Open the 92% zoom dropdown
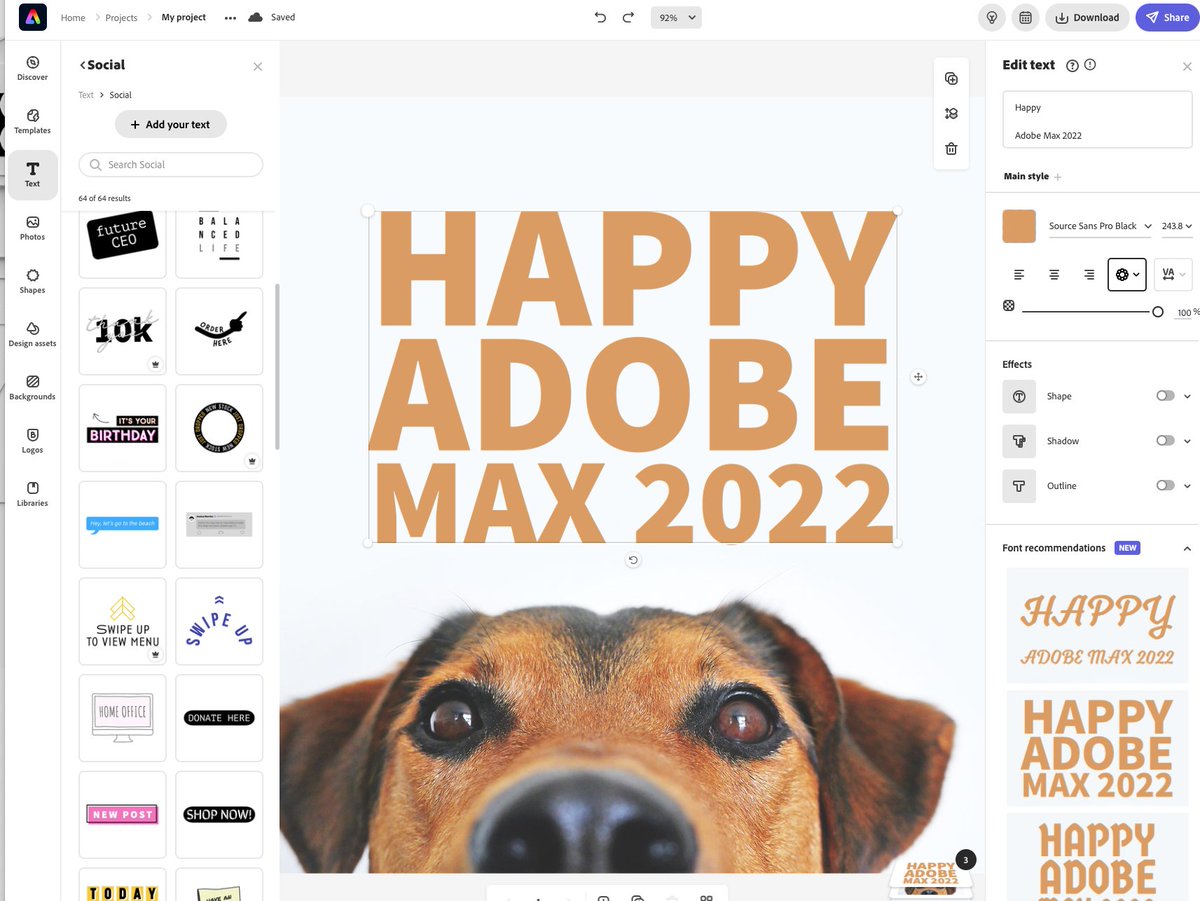 pyautogui.click(x=676, y=17)
